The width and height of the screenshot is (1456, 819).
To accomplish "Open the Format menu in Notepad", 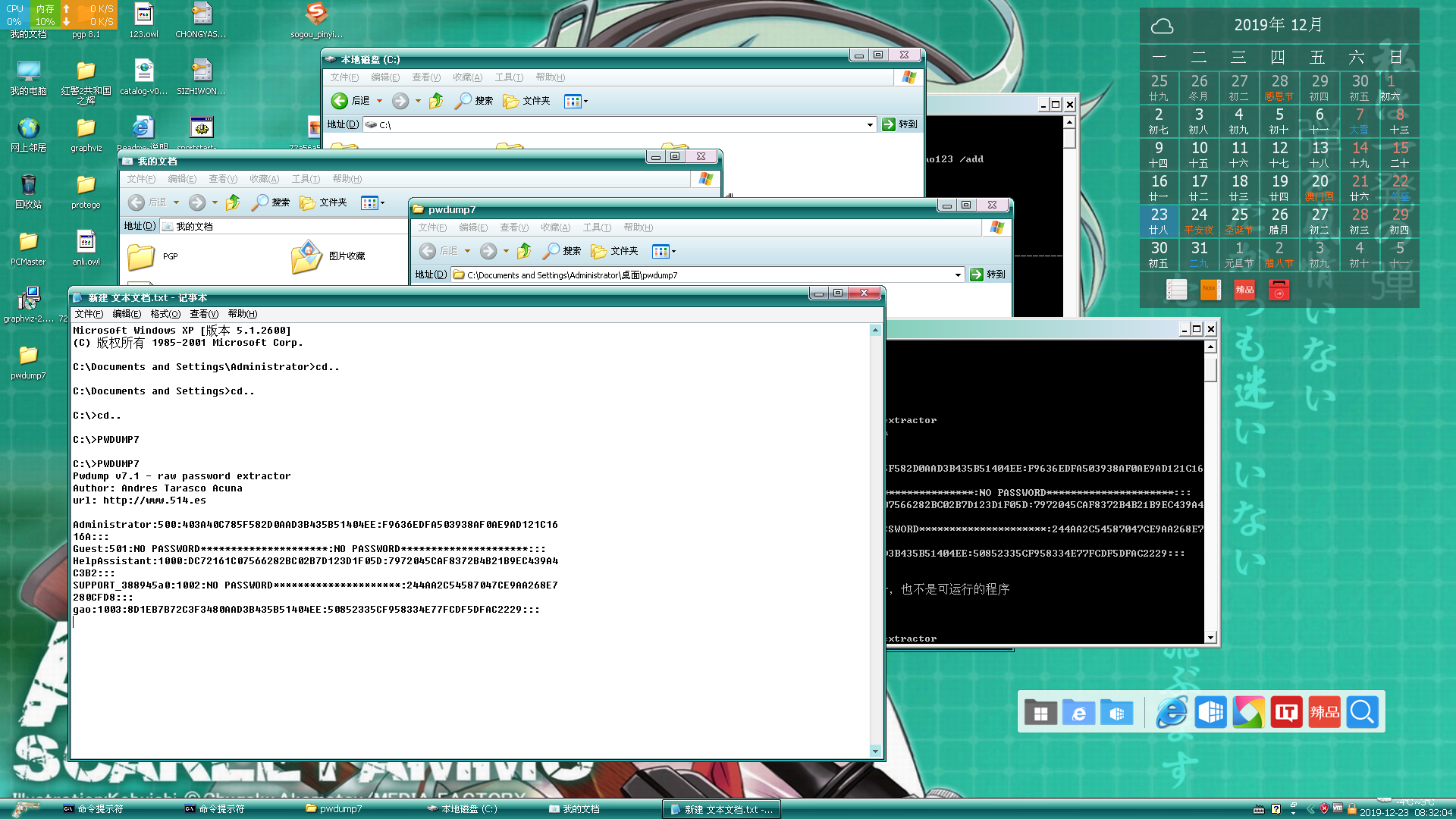I will click(165, 314).
